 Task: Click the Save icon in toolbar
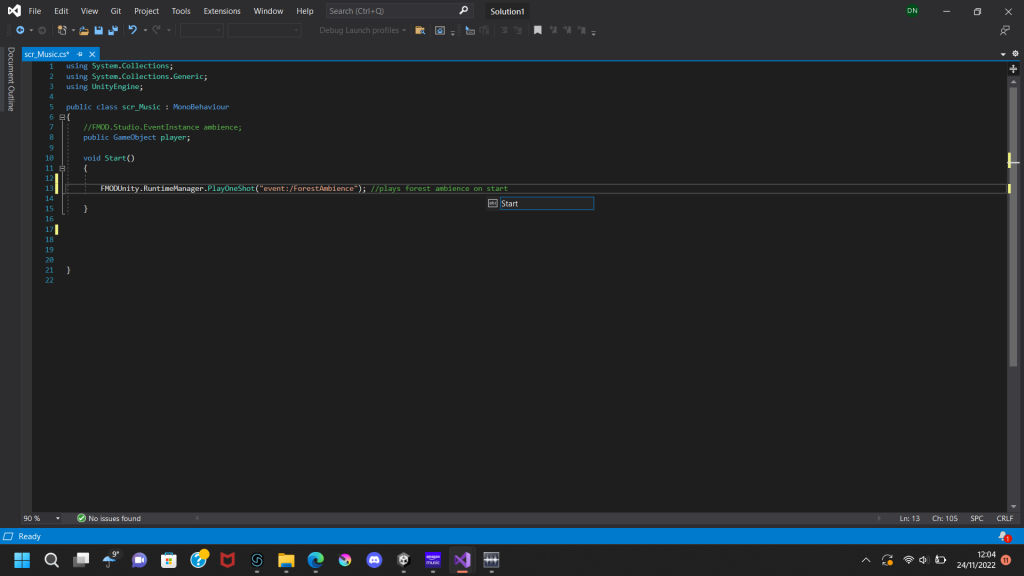[x=98, y=30]
